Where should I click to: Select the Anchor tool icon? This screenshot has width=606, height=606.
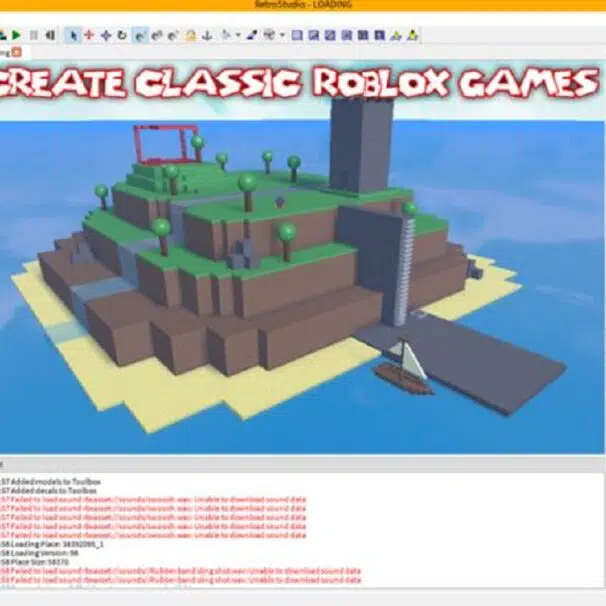(208, 35)
